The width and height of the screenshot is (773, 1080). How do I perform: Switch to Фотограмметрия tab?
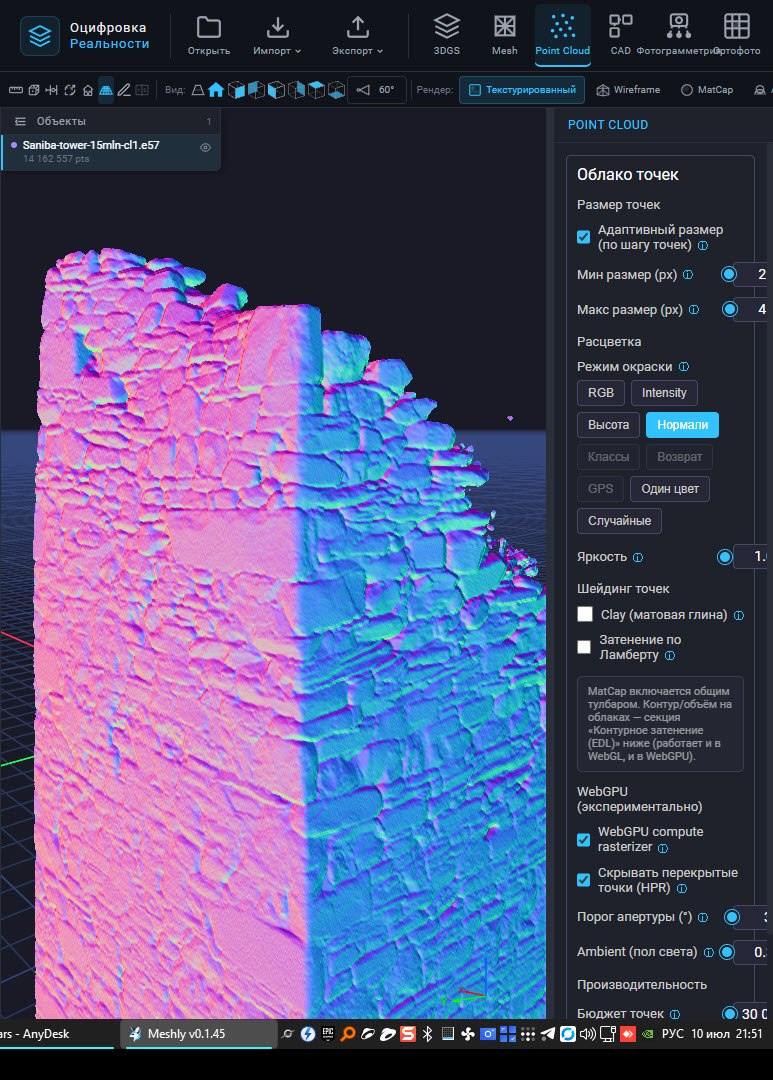679,36
